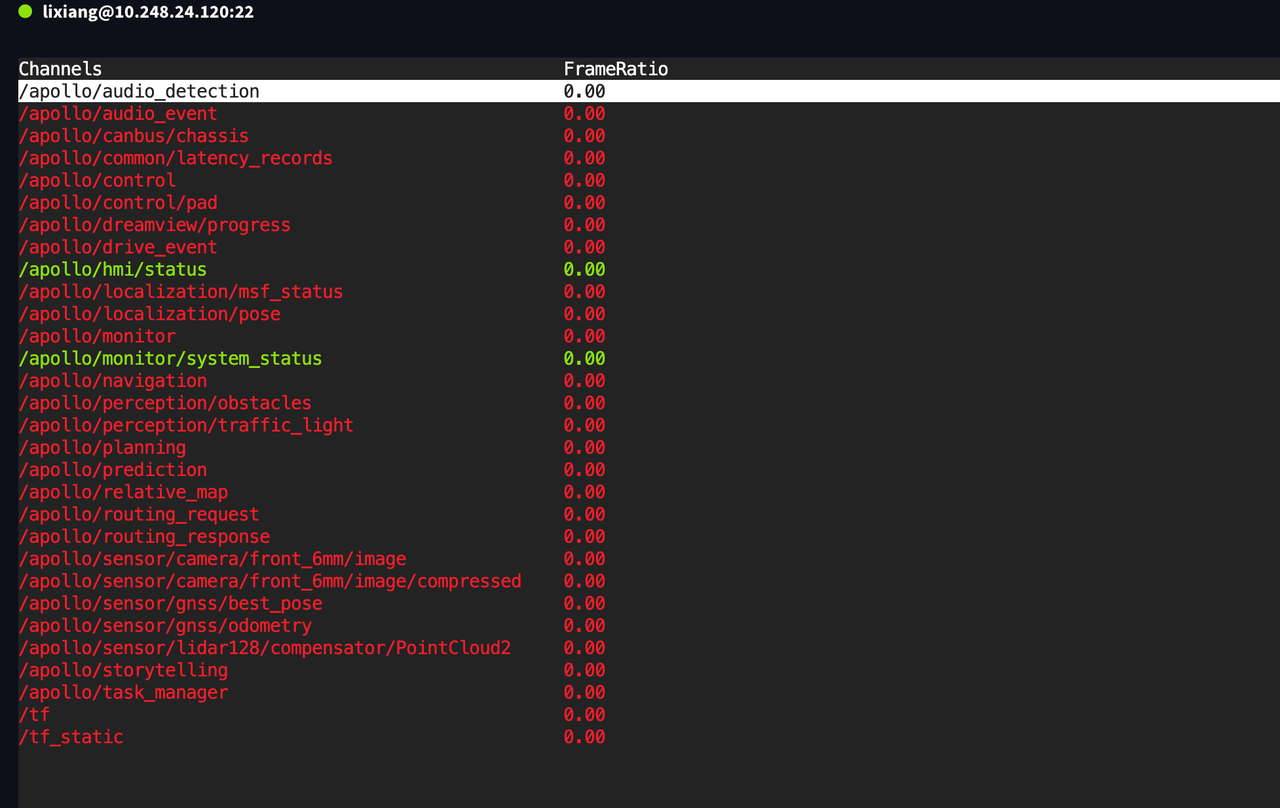The height and width of the screenshot is (808, 1280).
Task: Select the /apollo/monitor/system_status channel
Action: (x=171, y=358)
